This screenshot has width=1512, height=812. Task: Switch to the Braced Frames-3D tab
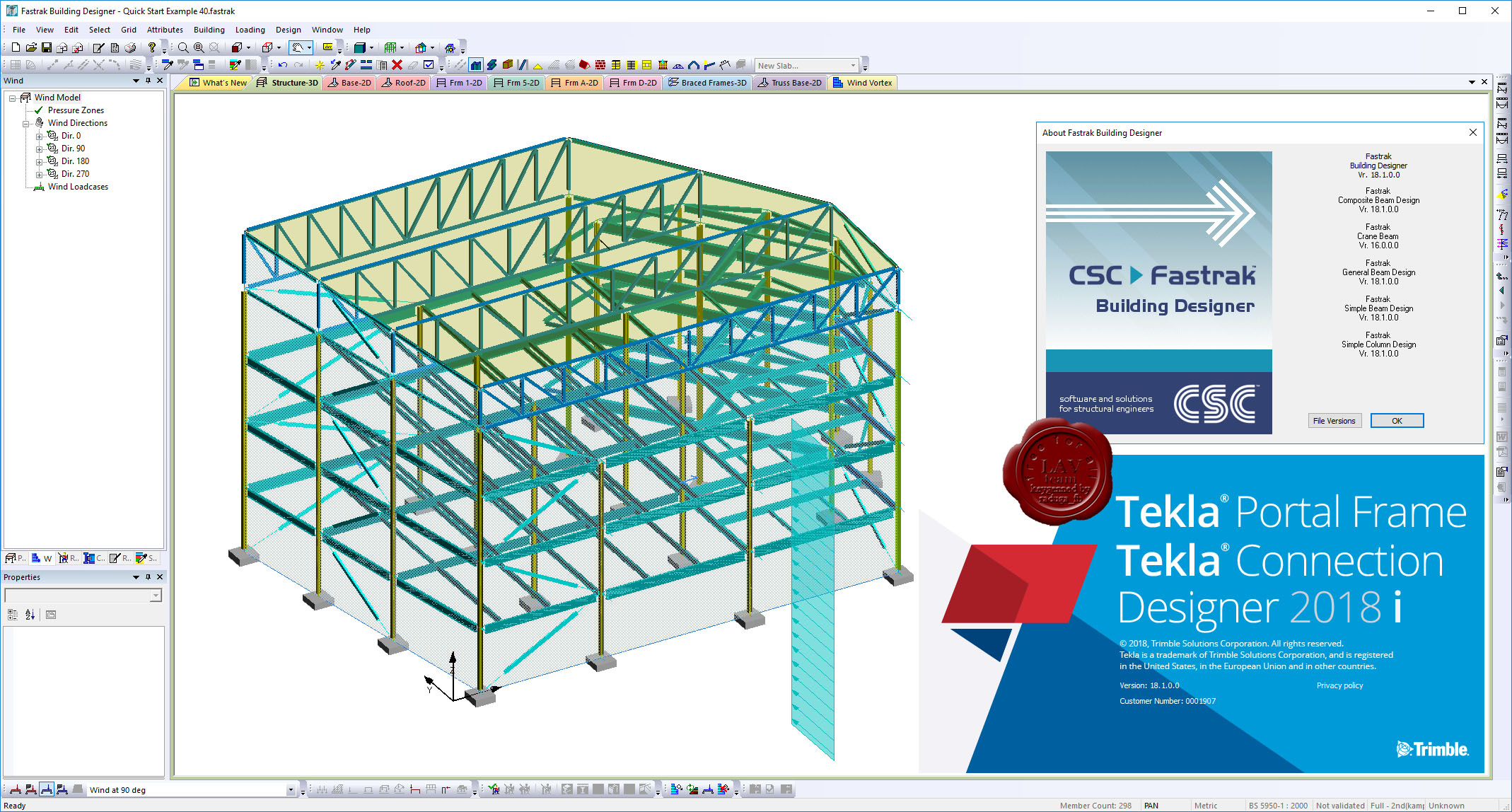coord(707,83)
